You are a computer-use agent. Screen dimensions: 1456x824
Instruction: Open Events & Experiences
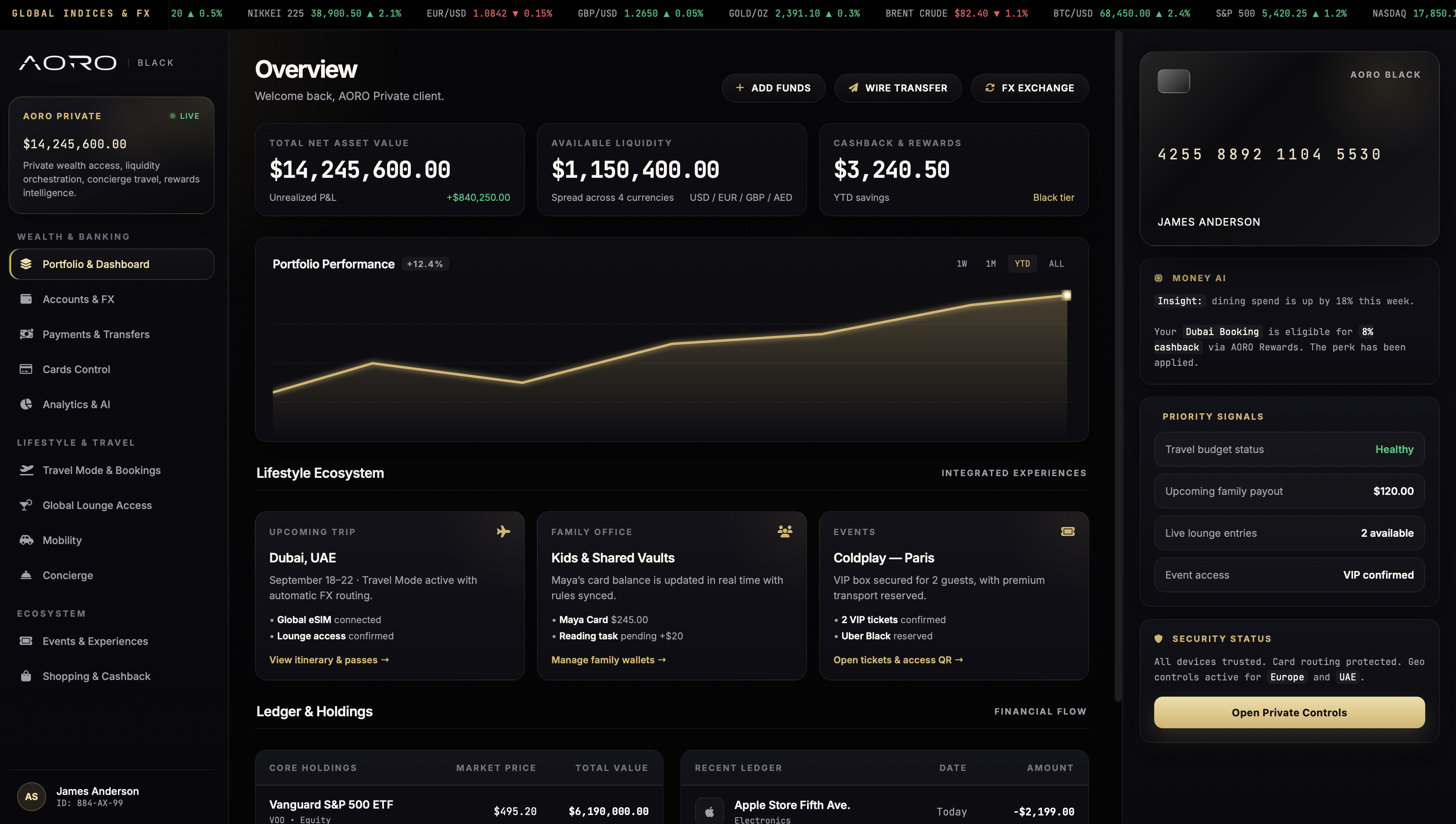pyautogui.click(x=95, y=641)
